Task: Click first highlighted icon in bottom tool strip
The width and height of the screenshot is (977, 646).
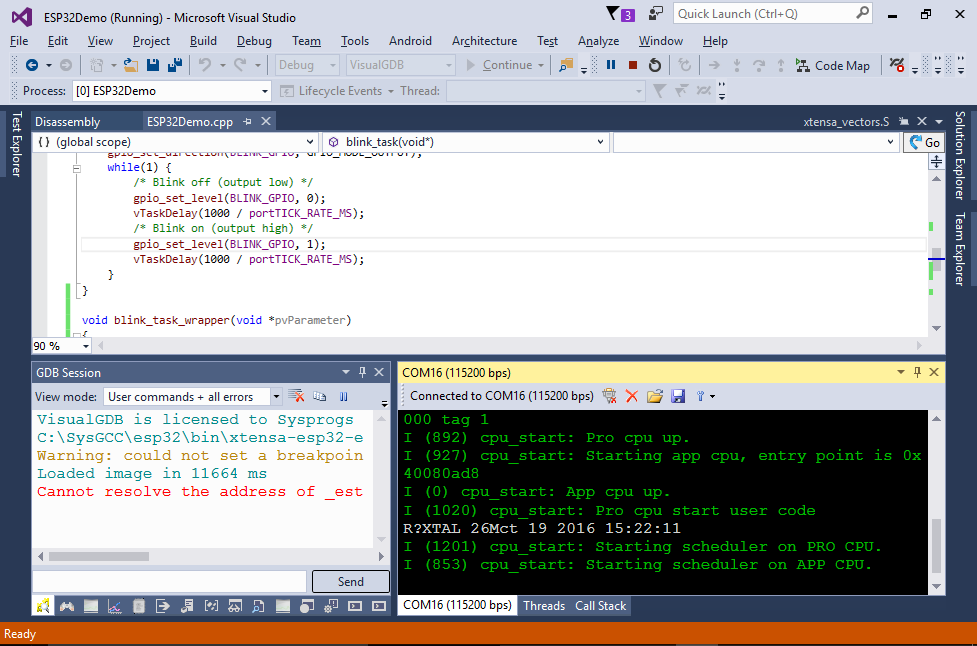Action: [x=43, y=606]
